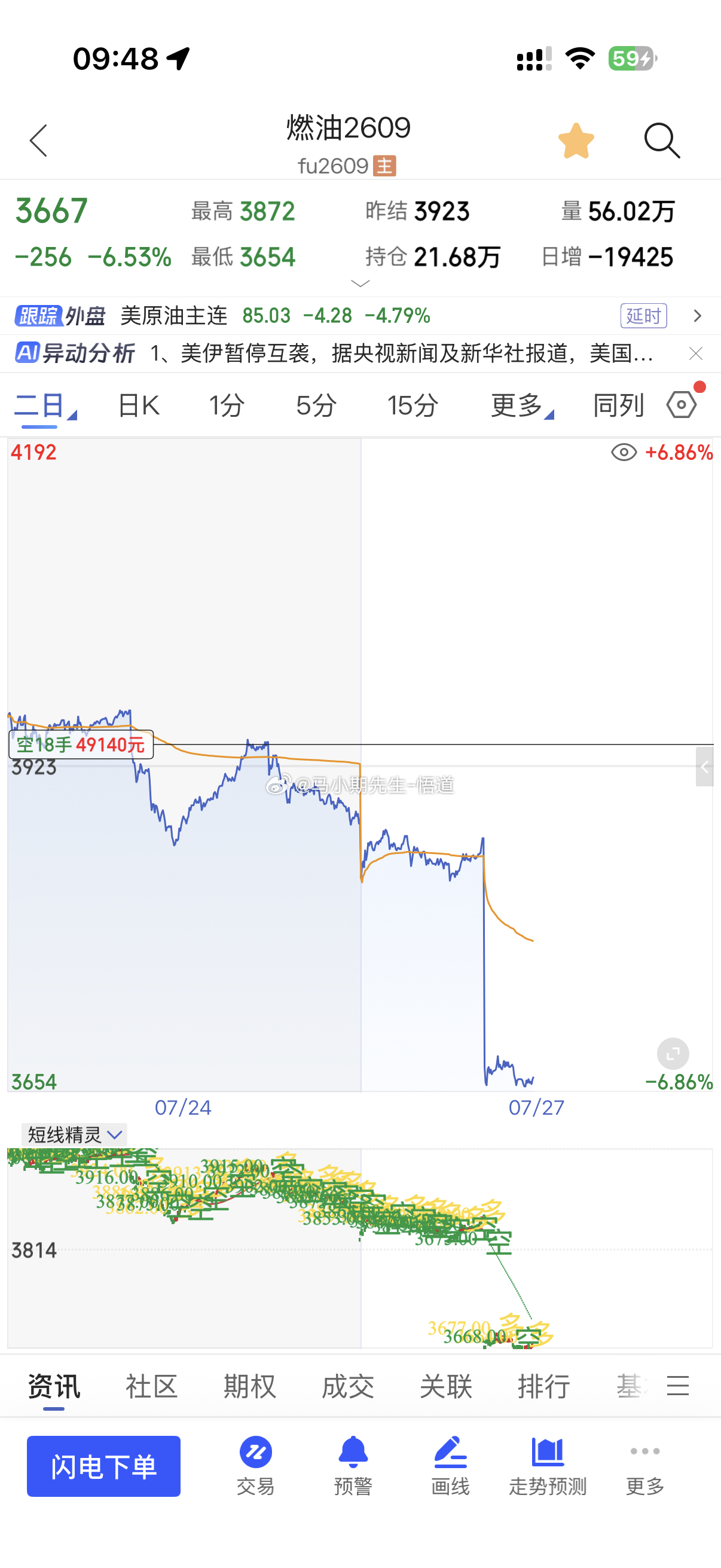721x1568 pixels.
Task: Toggle the eye visibility icon on chart
Action: tap(624, 453)
